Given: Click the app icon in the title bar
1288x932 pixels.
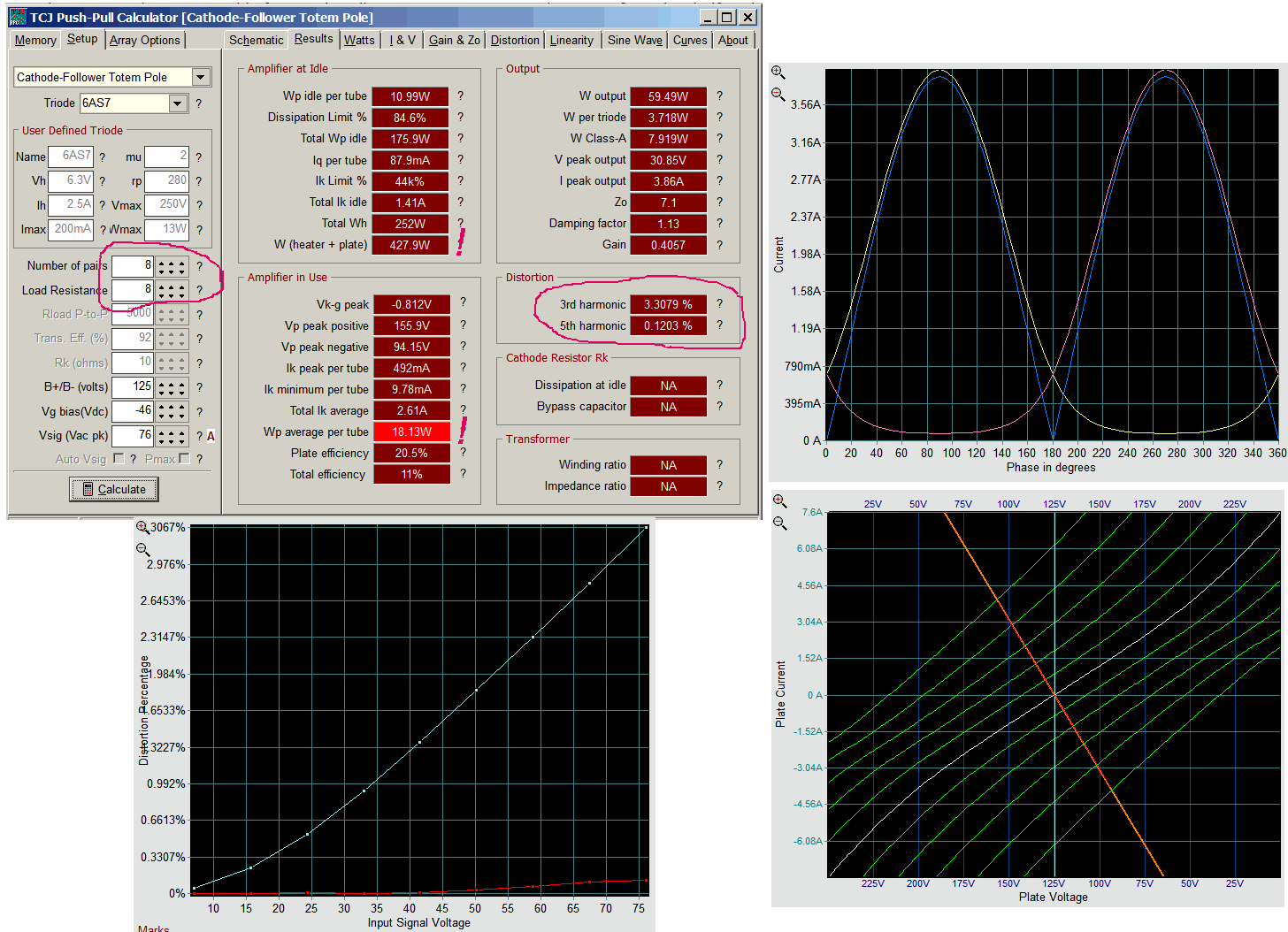Looking at the screenshot, I should click(x=18, y=18).
